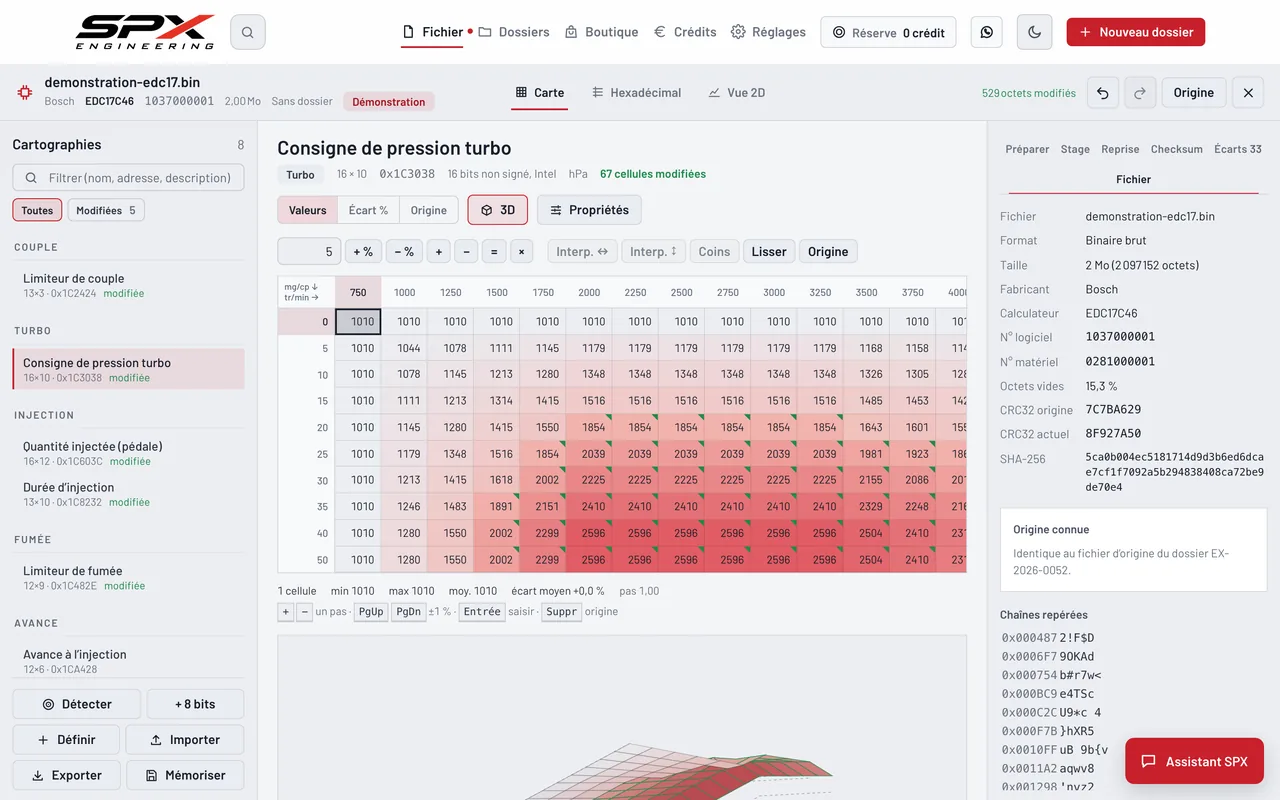Image resolution: width=1280 pixels, height=800 pixels.
Task: Filter list to Modifiées 5
Action: (x=106, y=210)
